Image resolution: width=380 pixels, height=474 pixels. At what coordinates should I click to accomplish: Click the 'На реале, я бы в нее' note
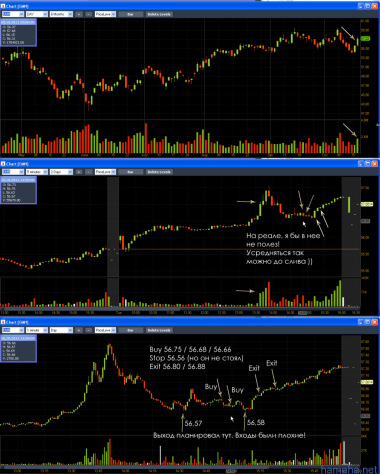click(283, 235)
